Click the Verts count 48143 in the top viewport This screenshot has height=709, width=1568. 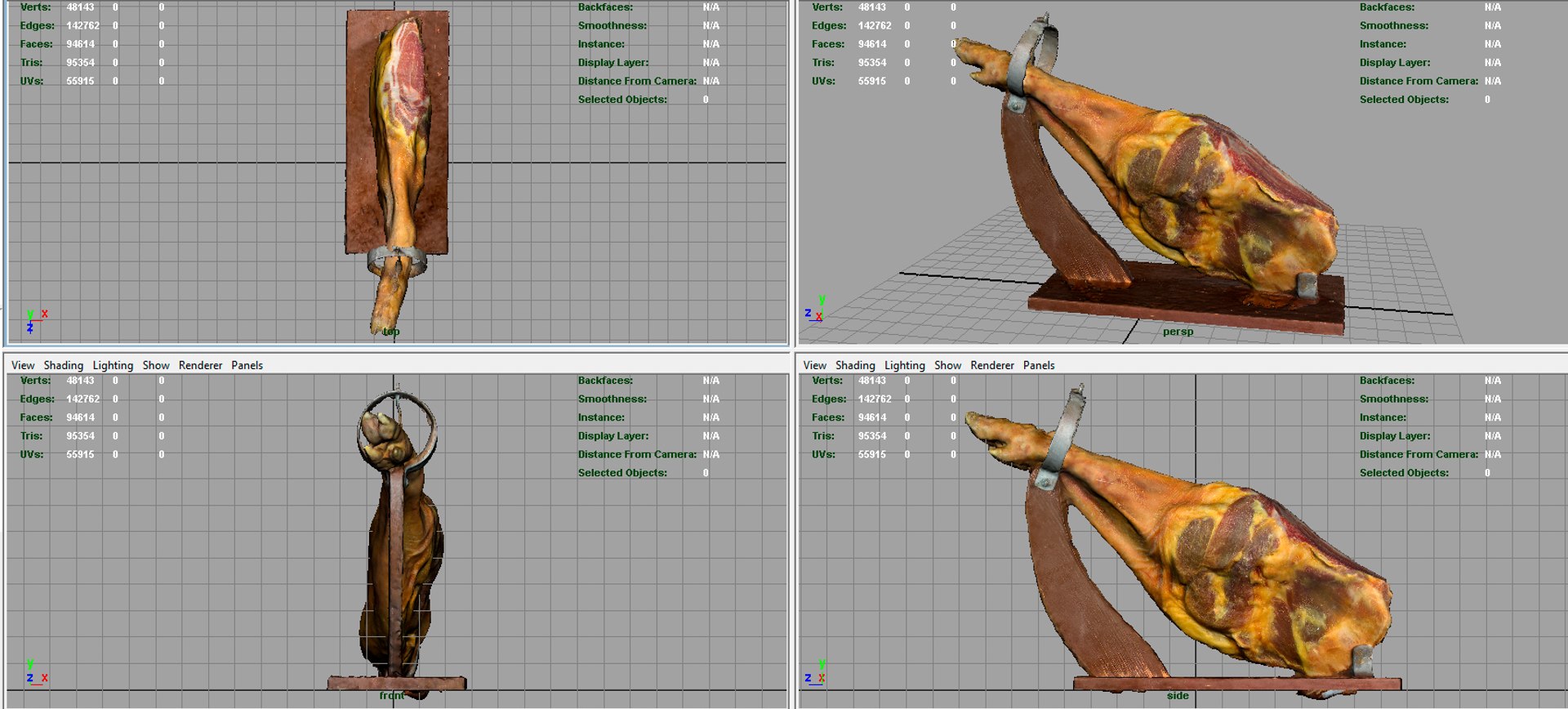click(x=81, y=7)
